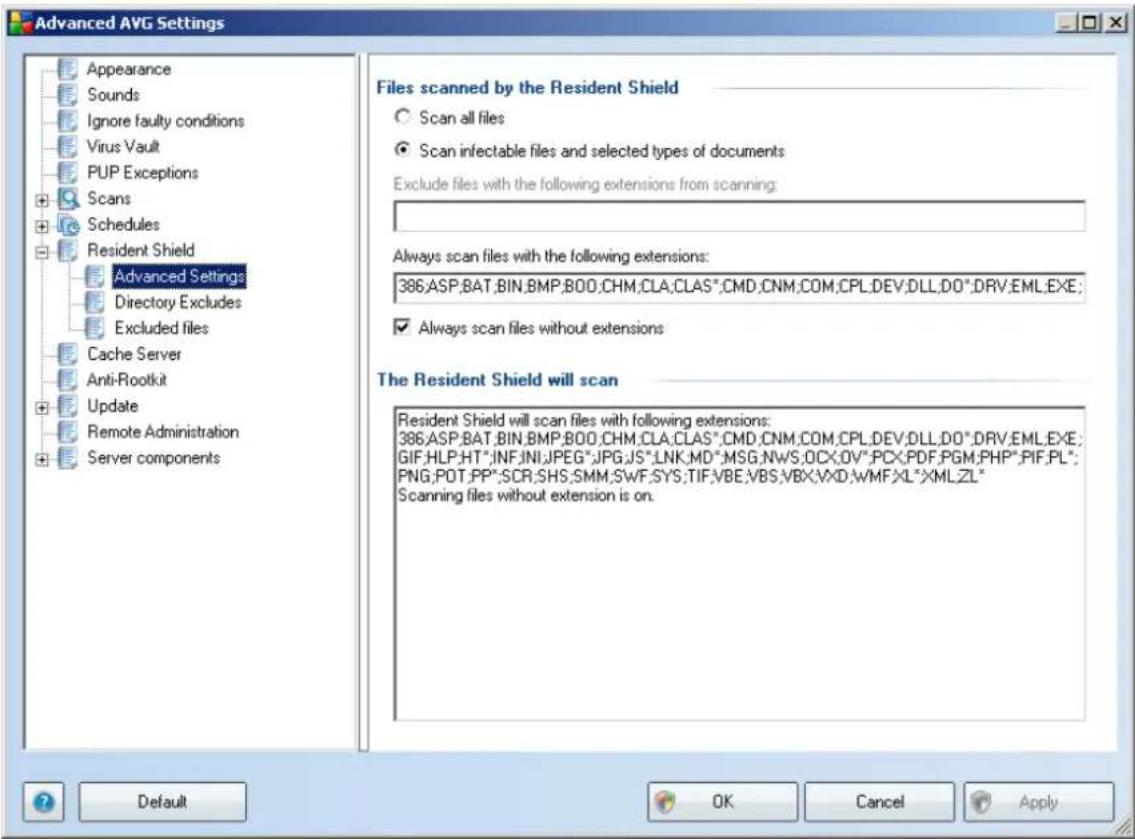Click the always scan extensions field
Screen dimensions: 1135x839
click(x=739, y=287)
